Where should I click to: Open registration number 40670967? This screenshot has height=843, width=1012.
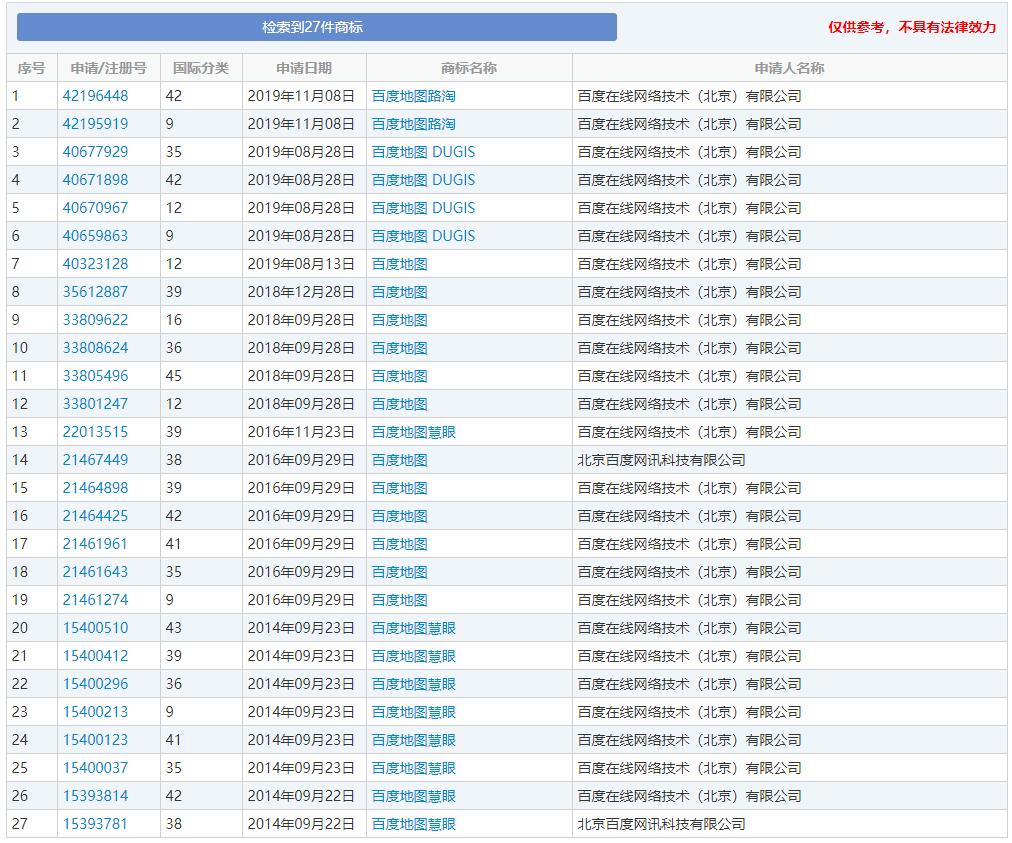coord(95,208)
